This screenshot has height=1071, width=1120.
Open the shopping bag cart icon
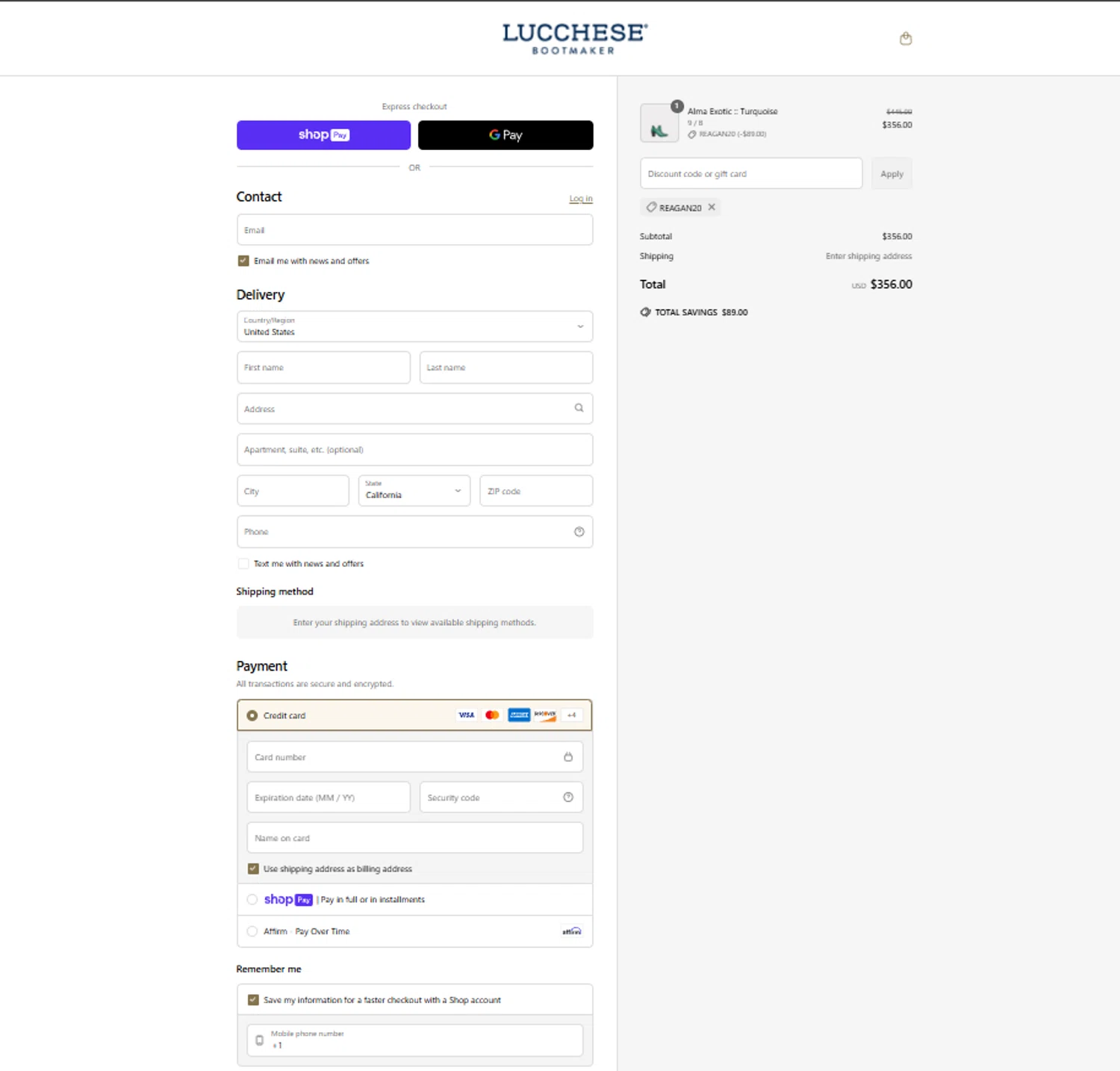[906, 39]
